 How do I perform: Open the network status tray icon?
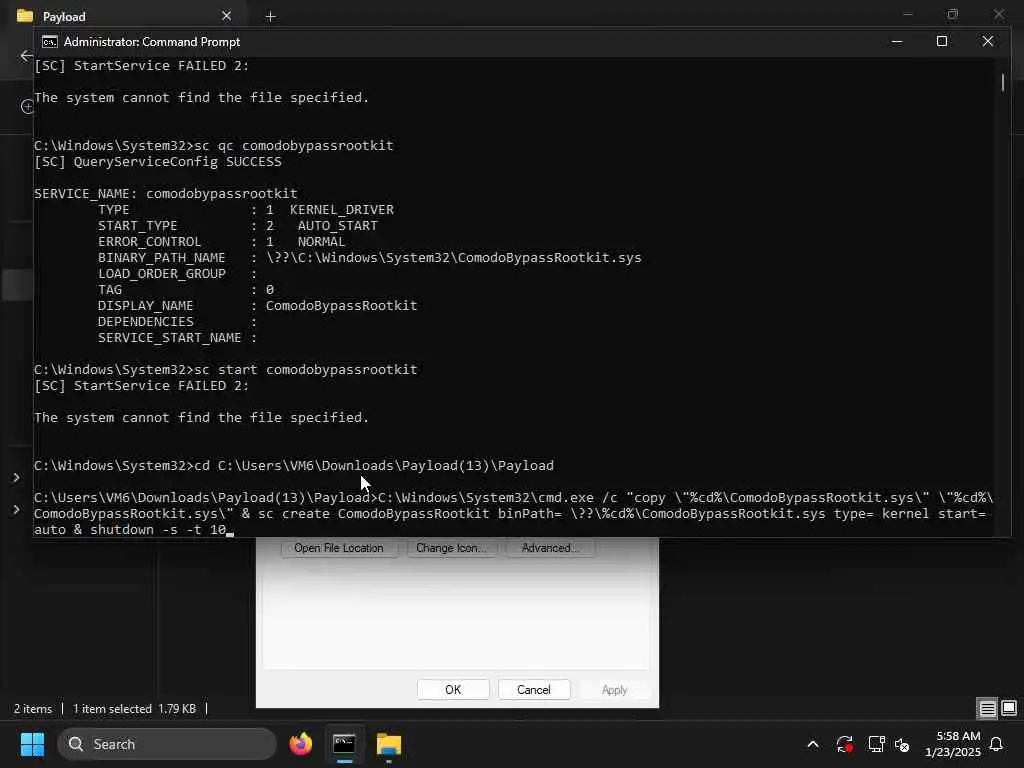876,744
